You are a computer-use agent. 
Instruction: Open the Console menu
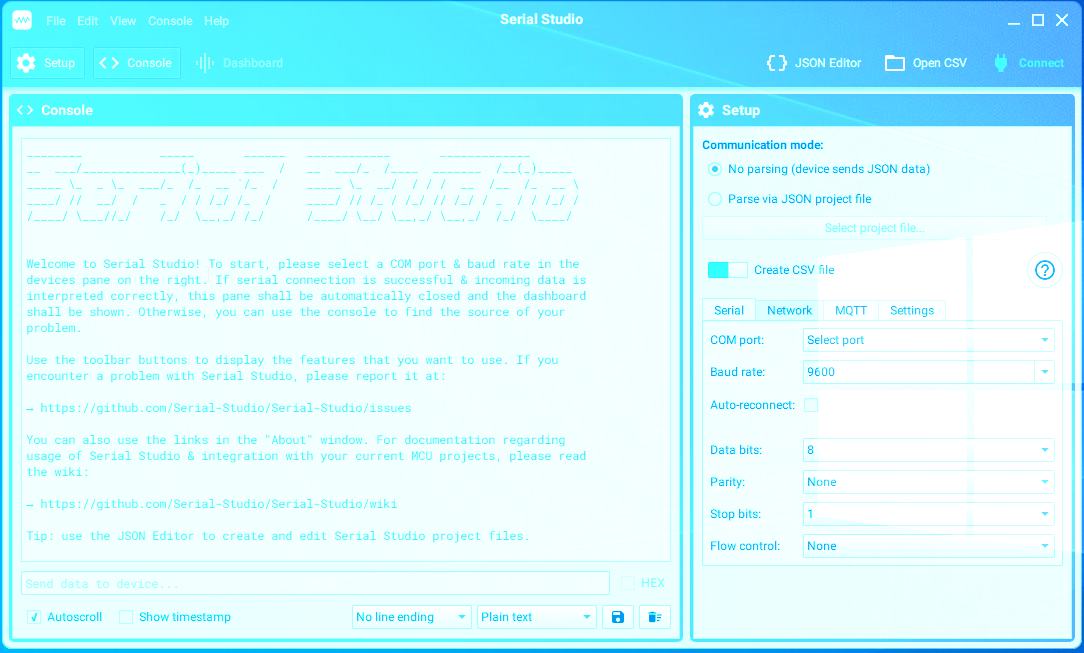pyautogui.click(x=170, y=20)
